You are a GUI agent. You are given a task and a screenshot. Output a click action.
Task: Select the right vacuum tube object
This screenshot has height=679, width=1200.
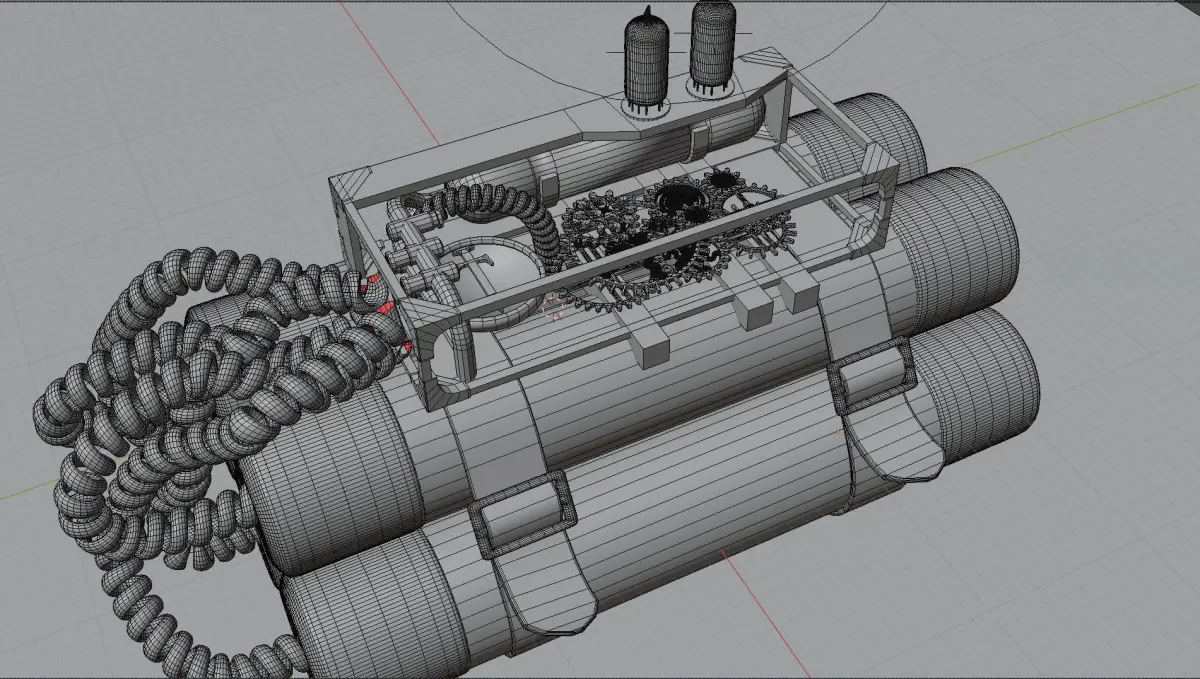click(711, 48)
